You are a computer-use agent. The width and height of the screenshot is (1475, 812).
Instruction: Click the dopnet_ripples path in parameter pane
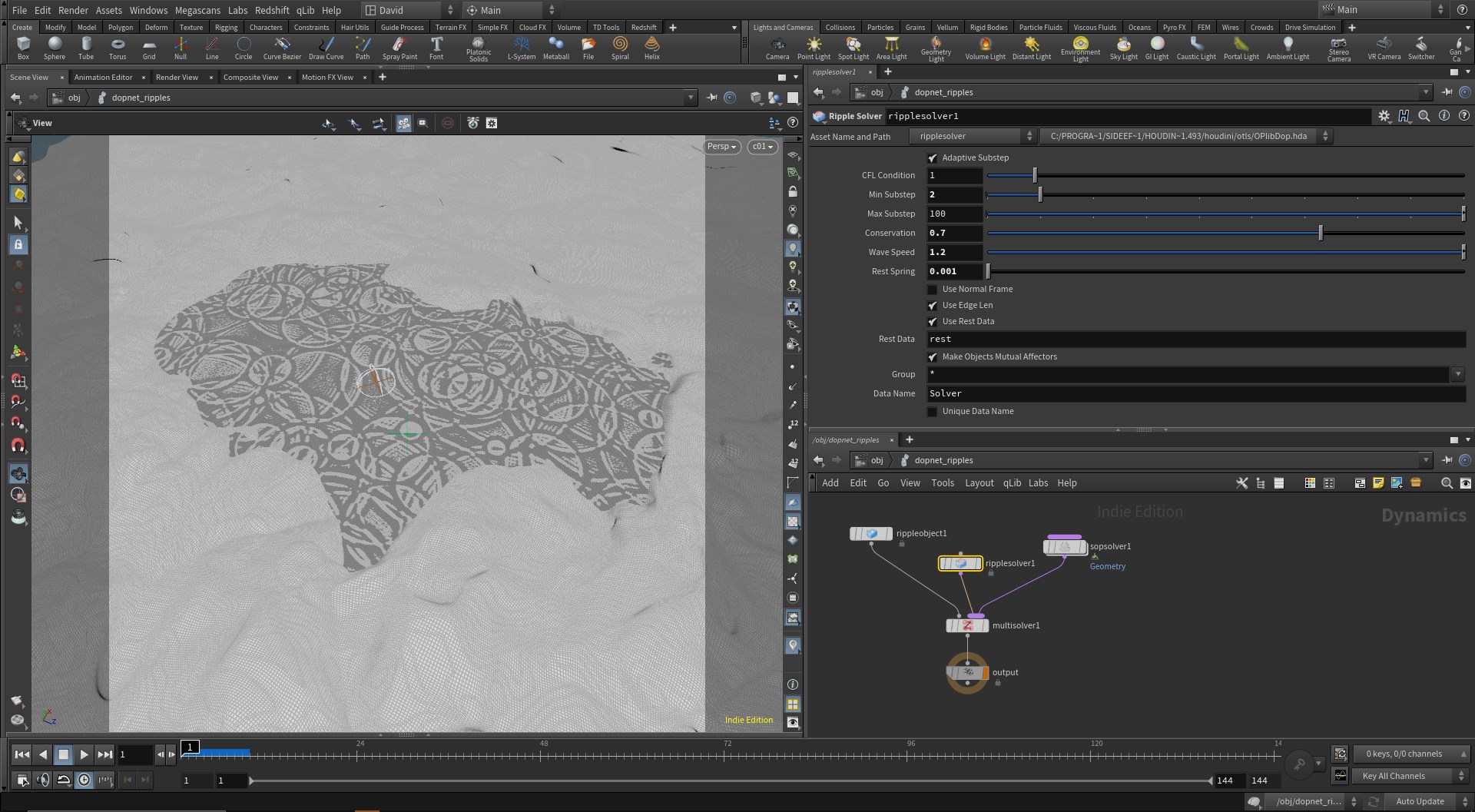[943, 92]
